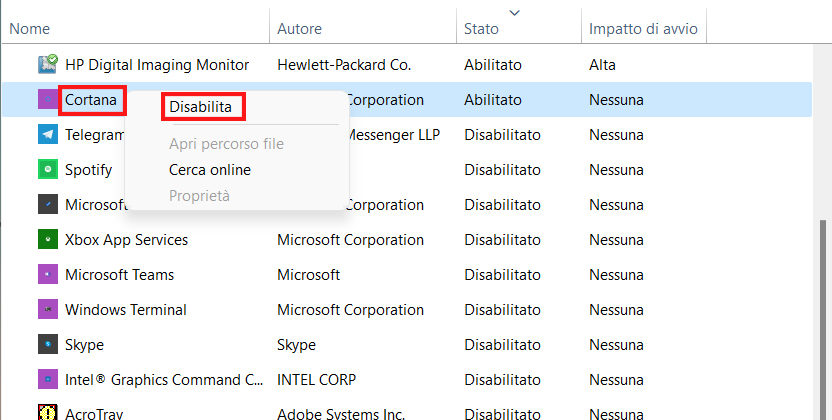Click the Intel Graphics Command Center icon
Image resolution: width=832 pixels, height=420 pixels.
[x=47, y=380]
